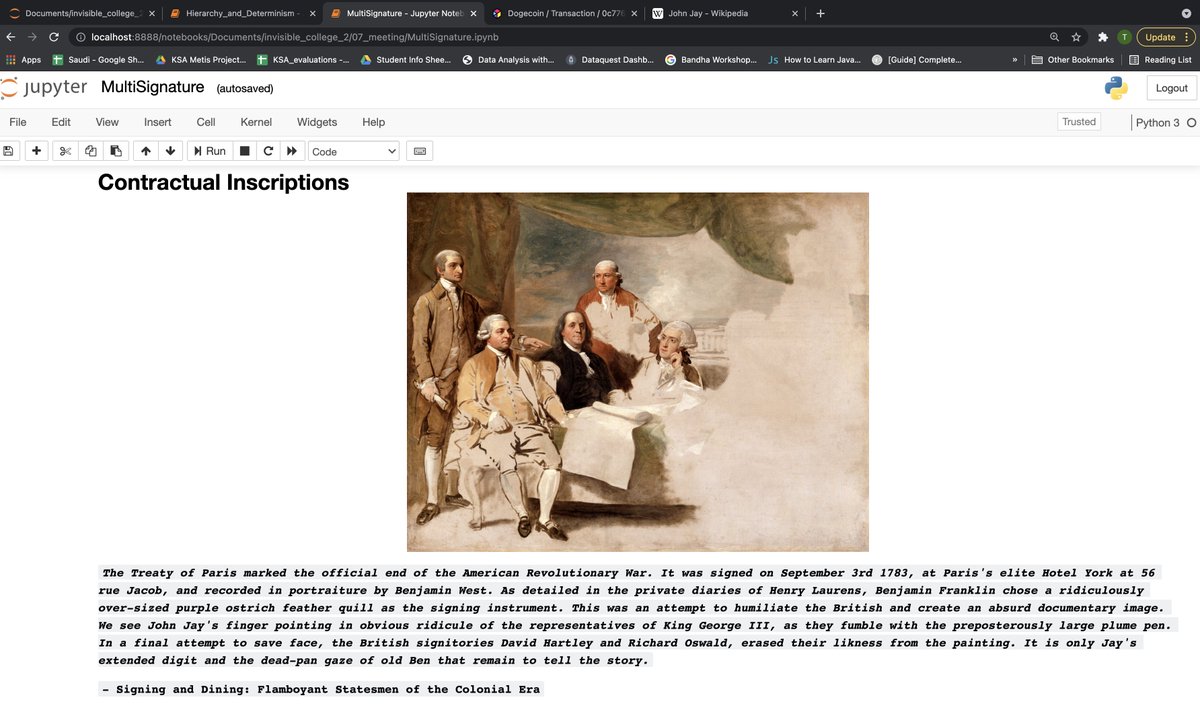Open the Edit menu
Image resolution: width=1200 pixels, height=708 pixels.
61,122
